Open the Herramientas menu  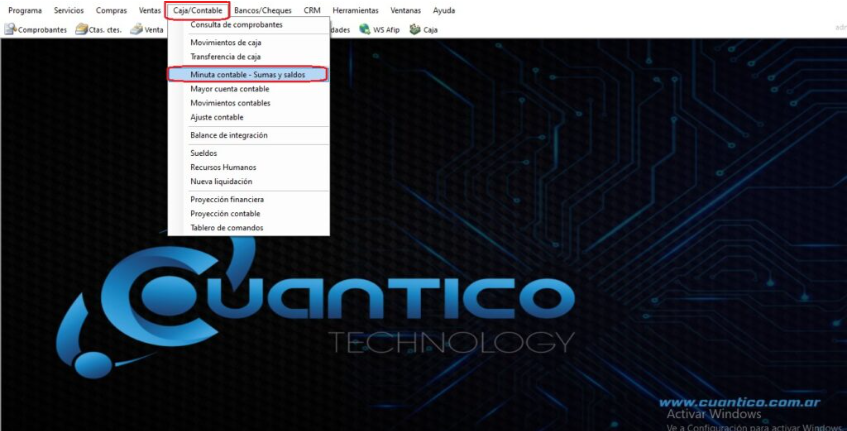(355, 10)
